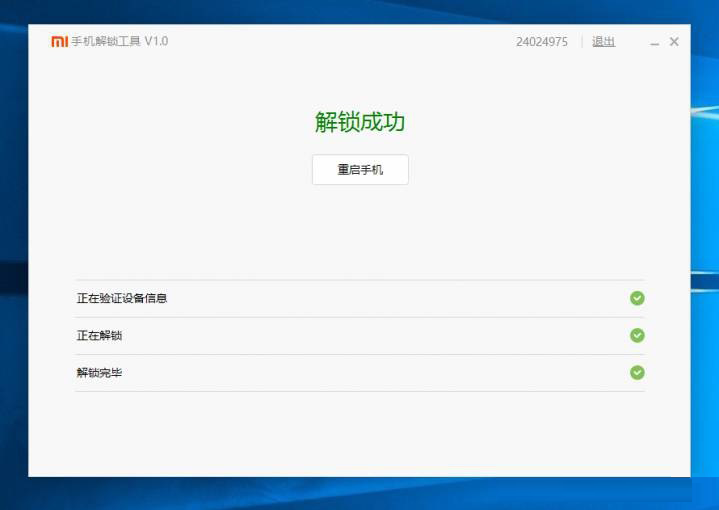719x510 pixels.
Task: Select the 正在验证设备信息 status text
Action: point(122,298)
